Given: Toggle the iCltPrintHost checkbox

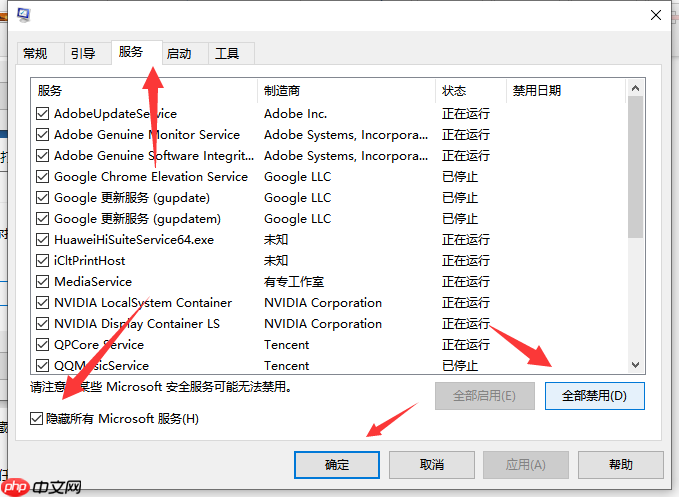Looking at the screenshot, I should tap(42, 261).
